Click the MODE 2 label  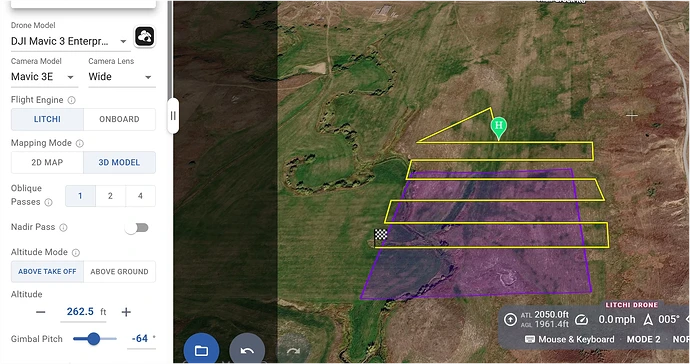[643, 339]
